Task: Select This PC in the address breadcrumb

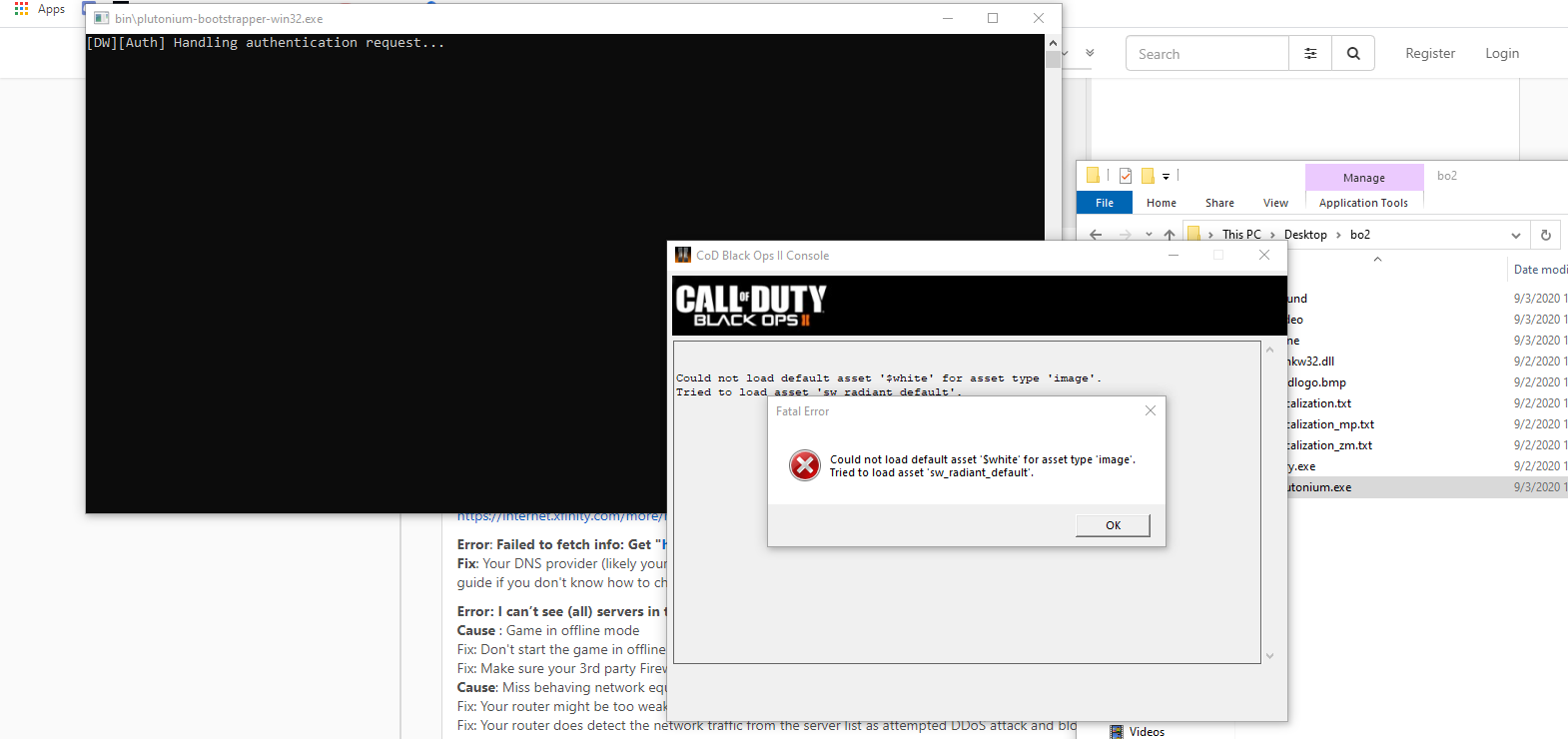Action: (x=1241, y=235)
